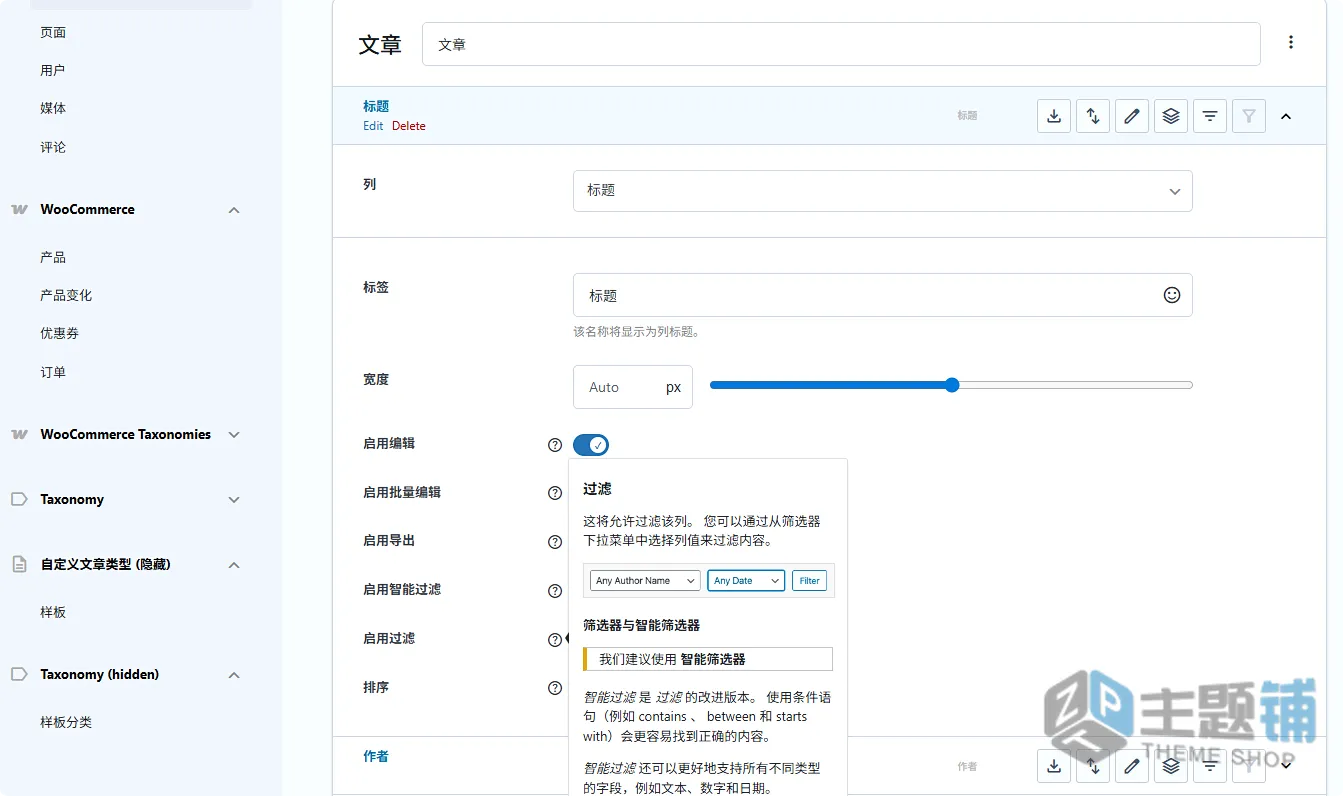Open 产品 under WooCommerce
The height and width of the screenshot is (796, 1343).
pos(53,257)
